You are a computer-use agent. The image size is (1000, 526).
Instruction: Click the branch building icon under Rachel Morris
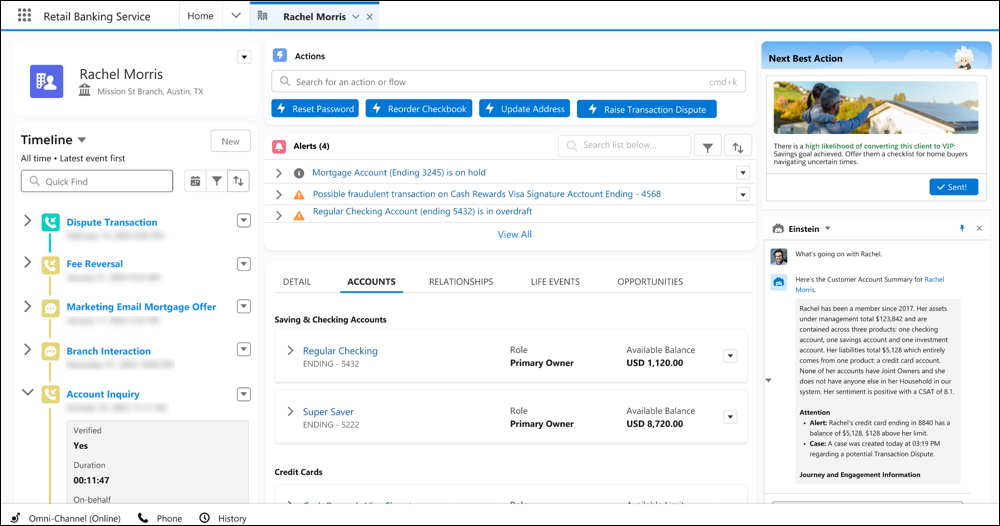[84, 91]
